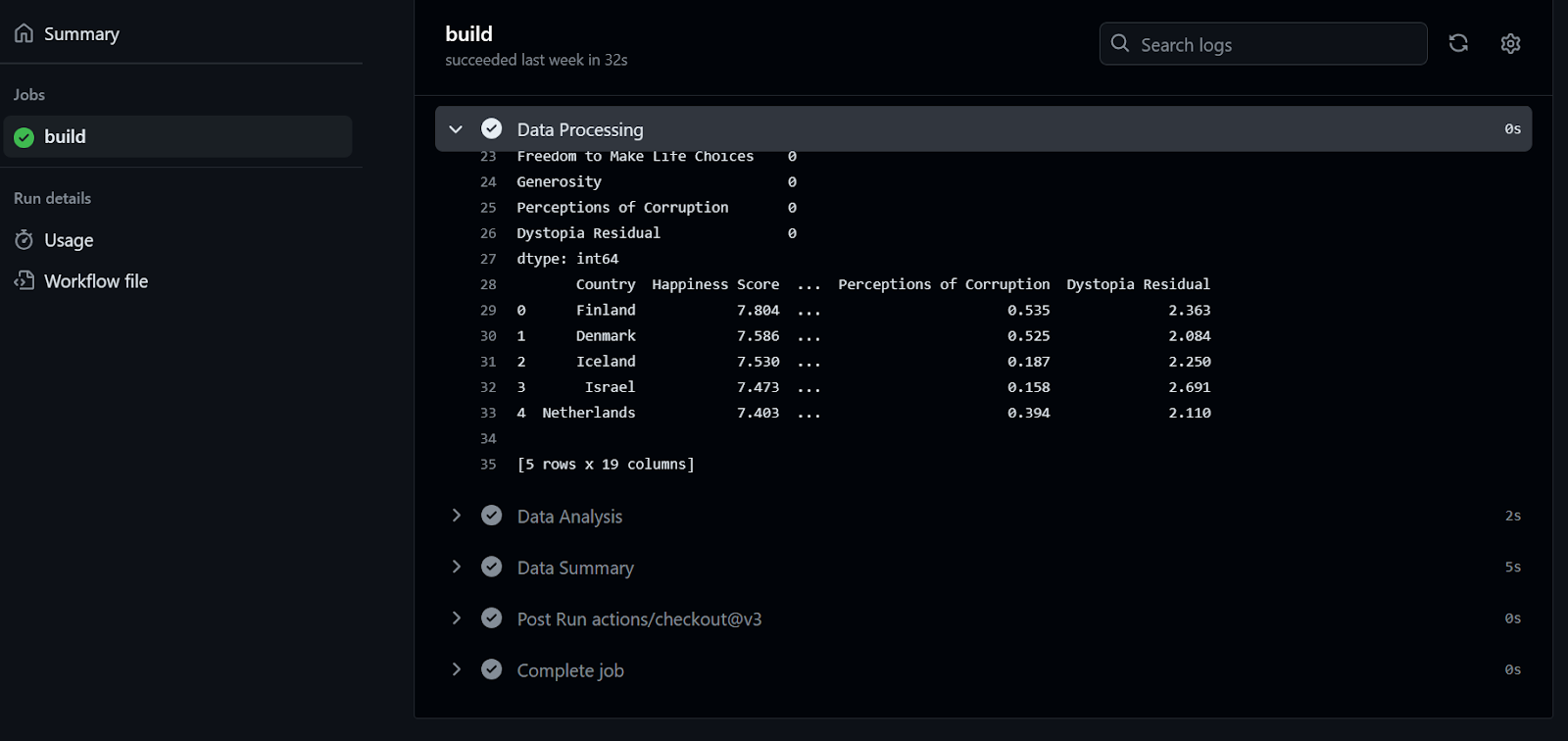
Task: Click the 'Netherlands' log row text
Action: (x=588, y=413)
